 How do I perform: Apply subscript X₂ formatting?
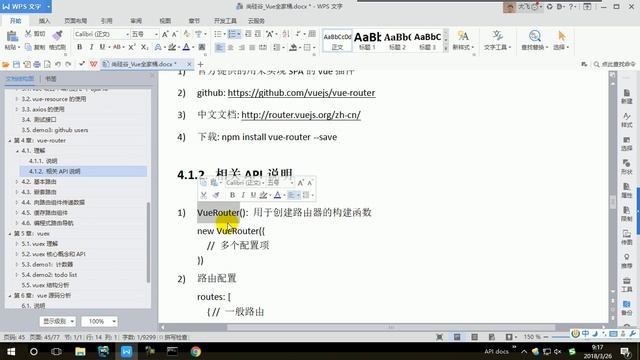point(144,47)
